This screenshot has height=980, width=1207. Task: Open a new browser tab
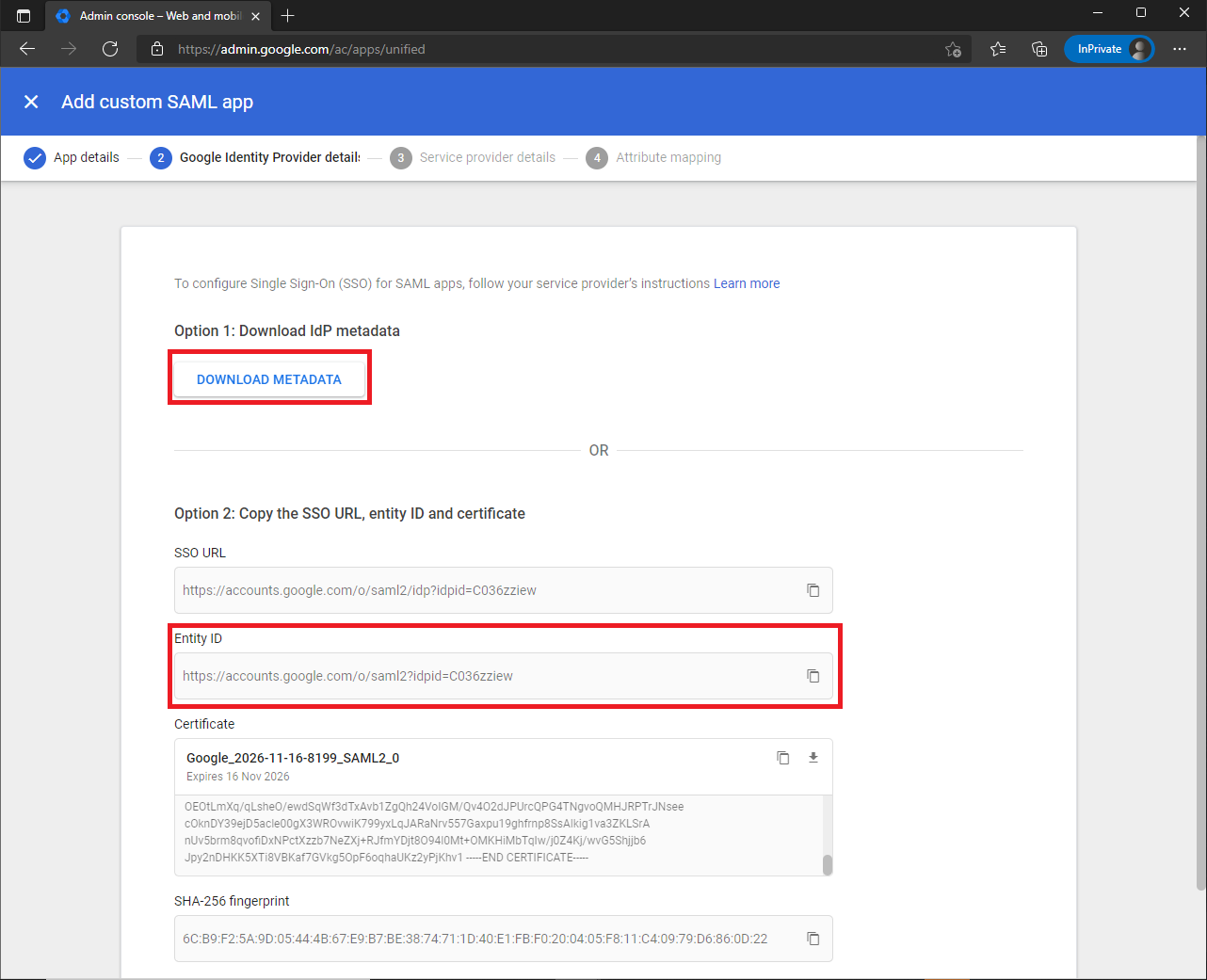pyautogui.click(x=288, y=16)
